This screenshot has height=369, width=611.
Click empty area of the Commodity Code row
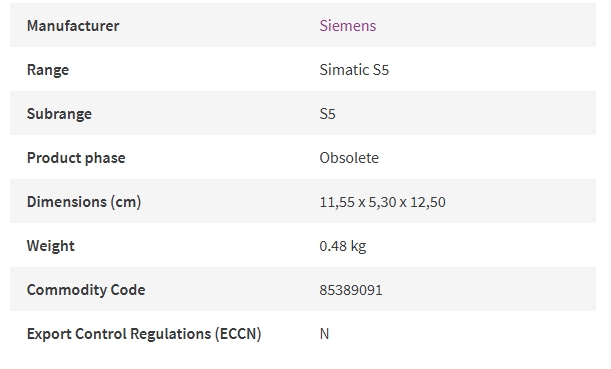tap(487, 290)
